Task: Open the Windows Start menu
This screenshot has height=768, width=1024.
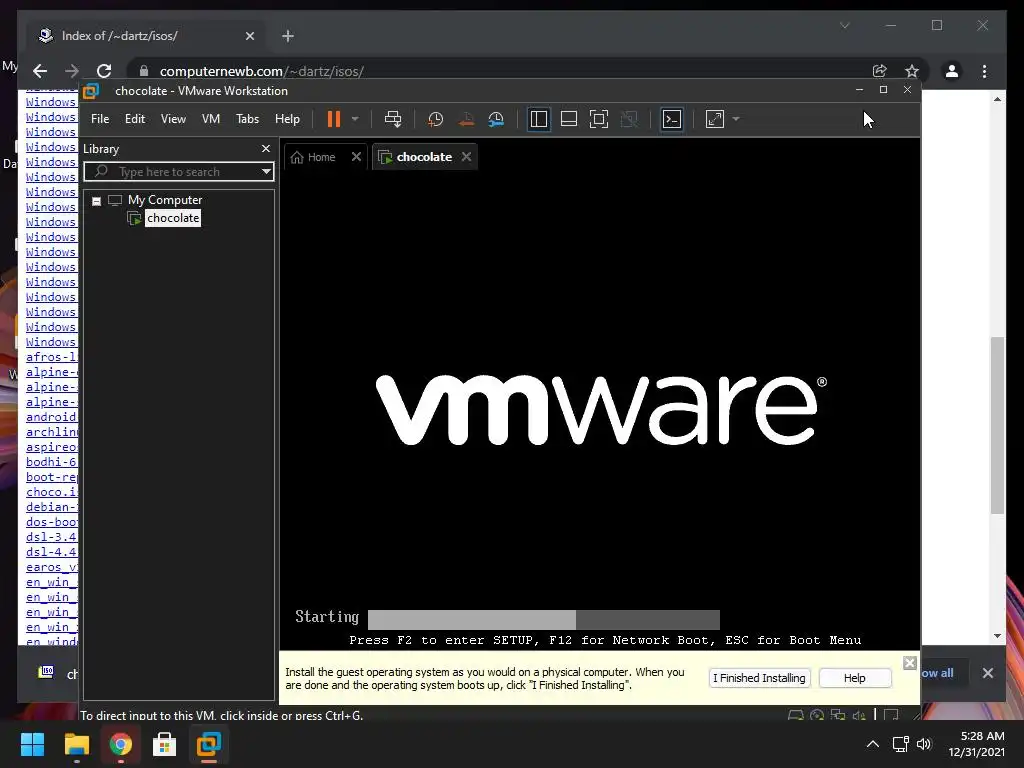Action: point(32,744)
